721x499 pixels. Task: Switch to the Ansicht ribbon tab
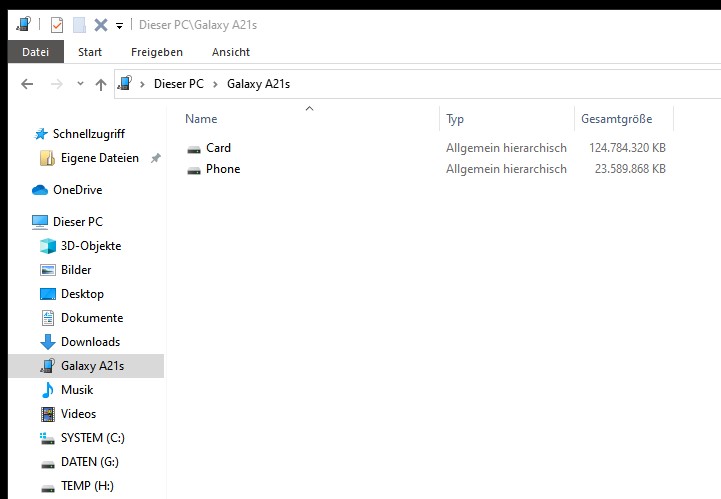pos(231,52)
